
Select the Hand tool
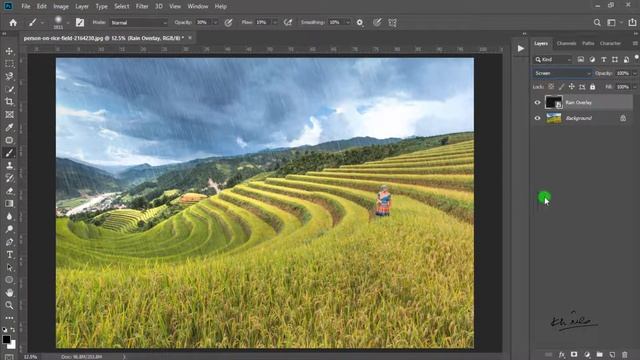(9, 293)
